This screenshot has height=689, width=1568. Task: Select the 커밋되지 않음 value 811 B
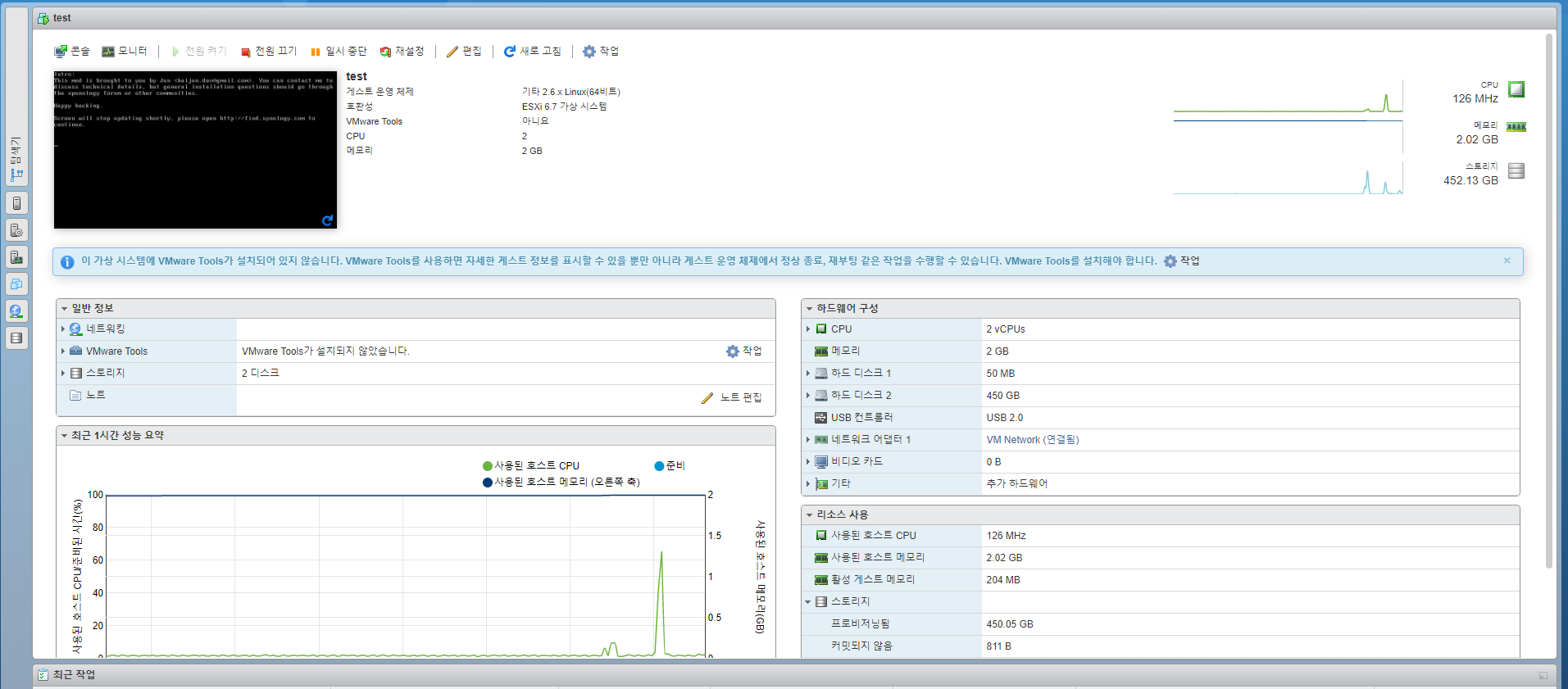pos(998,646)
